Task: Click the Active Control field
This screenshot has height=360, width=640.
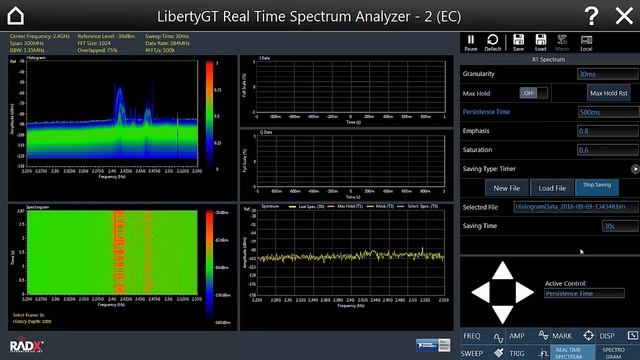Action: click(x=584, y=293)
